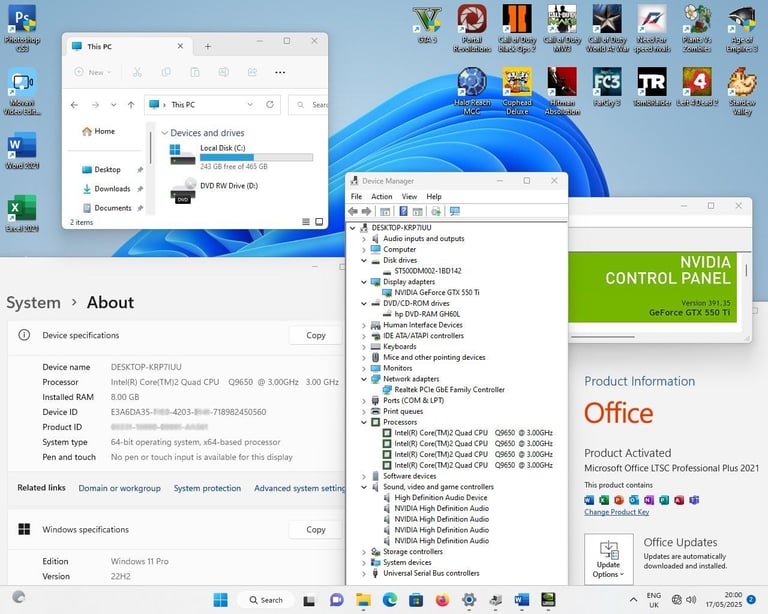Expand Audio inputs and outputs node
Screen dimensions: 768x614
pos(364,238)
